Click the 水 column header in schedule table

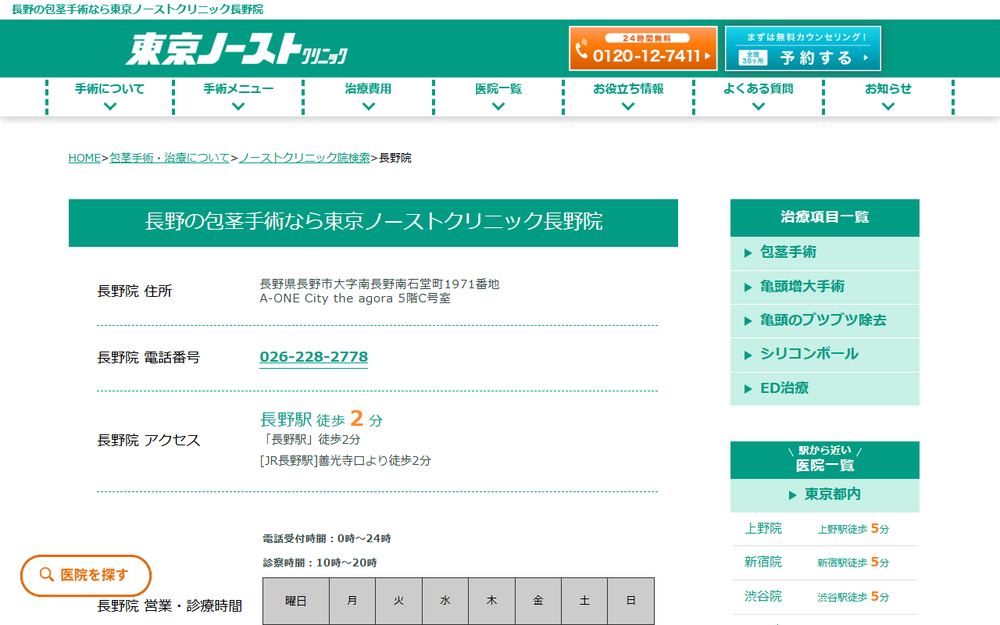(x=445, y=601)
